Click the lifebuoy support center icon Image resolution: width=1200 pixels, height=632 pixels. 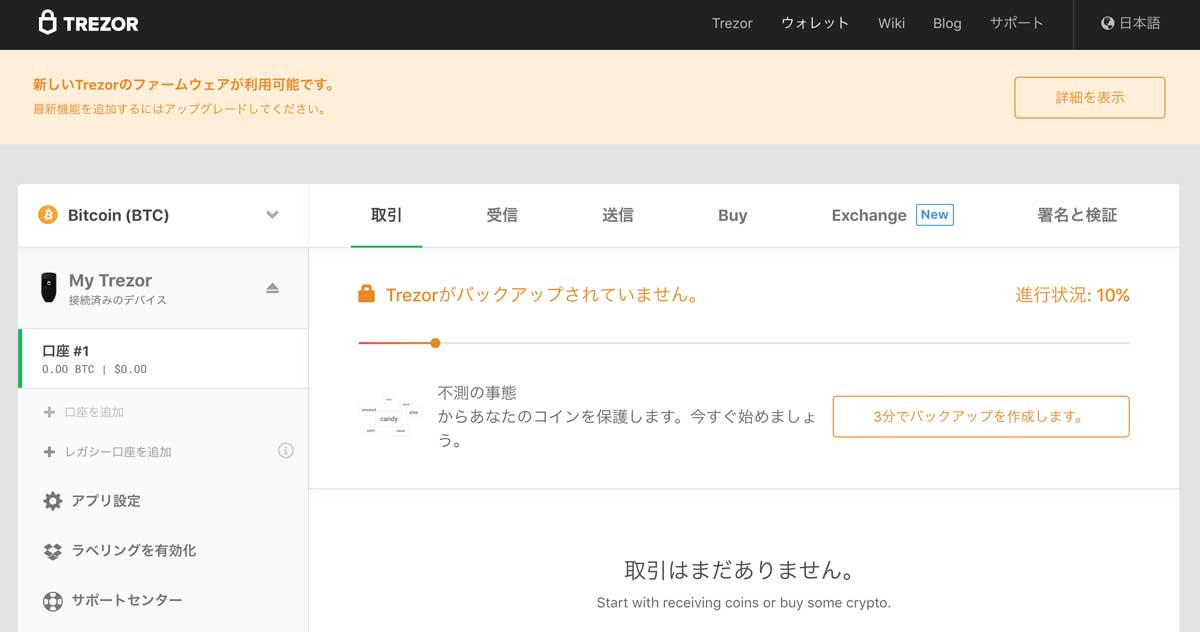(53, 601)
